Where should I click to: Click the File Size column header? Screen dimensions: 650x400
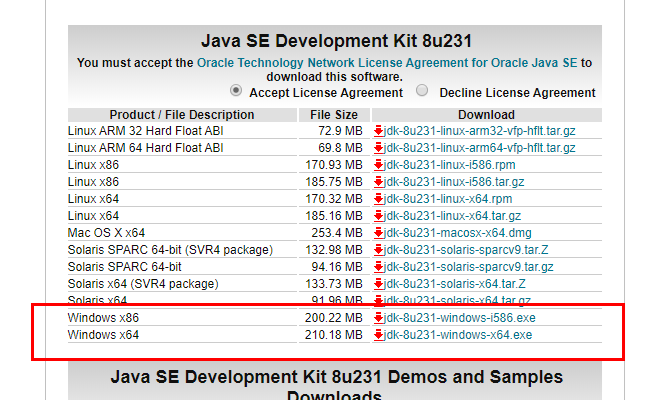tap(334, 115)
